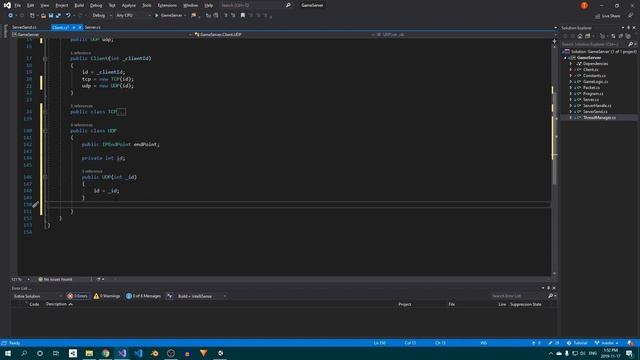Toggle the Messages filter in Error List
This screenshot has width=640, height=360.
143,296
